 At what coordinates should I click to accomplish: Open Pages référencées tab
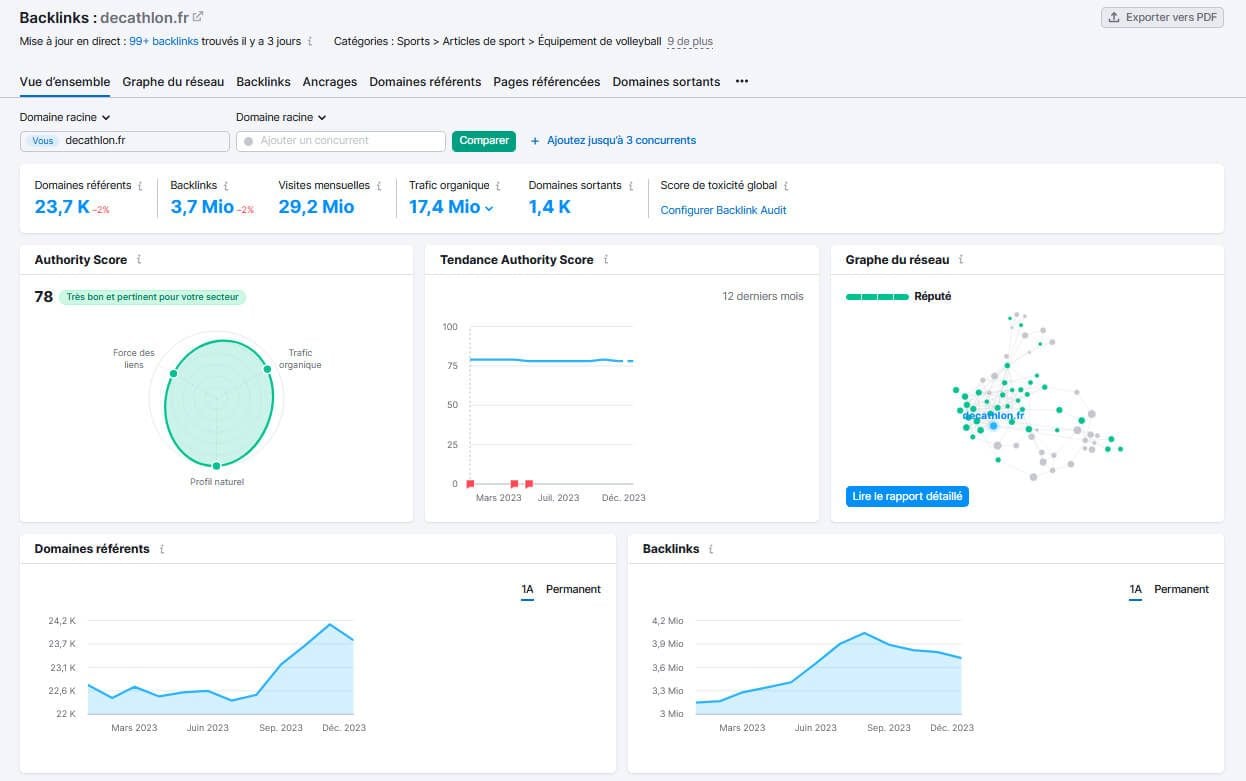(x=547, y=82)
